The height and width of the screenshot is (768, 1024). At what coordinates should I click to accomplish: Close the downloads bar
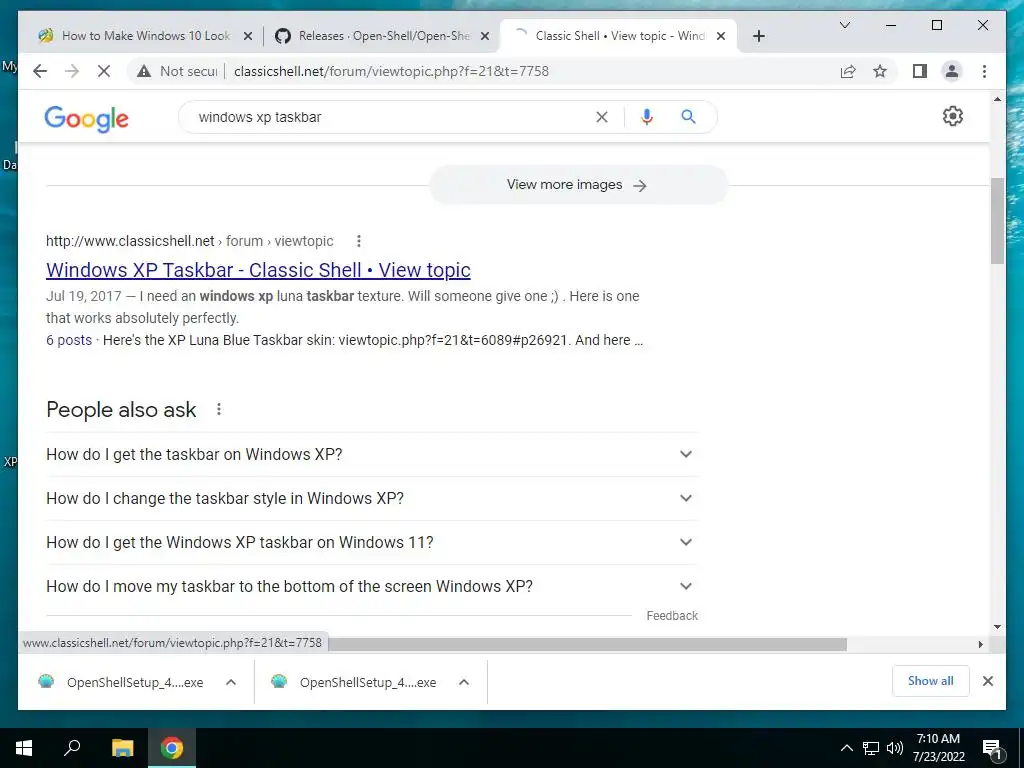(x=987, y=681)
